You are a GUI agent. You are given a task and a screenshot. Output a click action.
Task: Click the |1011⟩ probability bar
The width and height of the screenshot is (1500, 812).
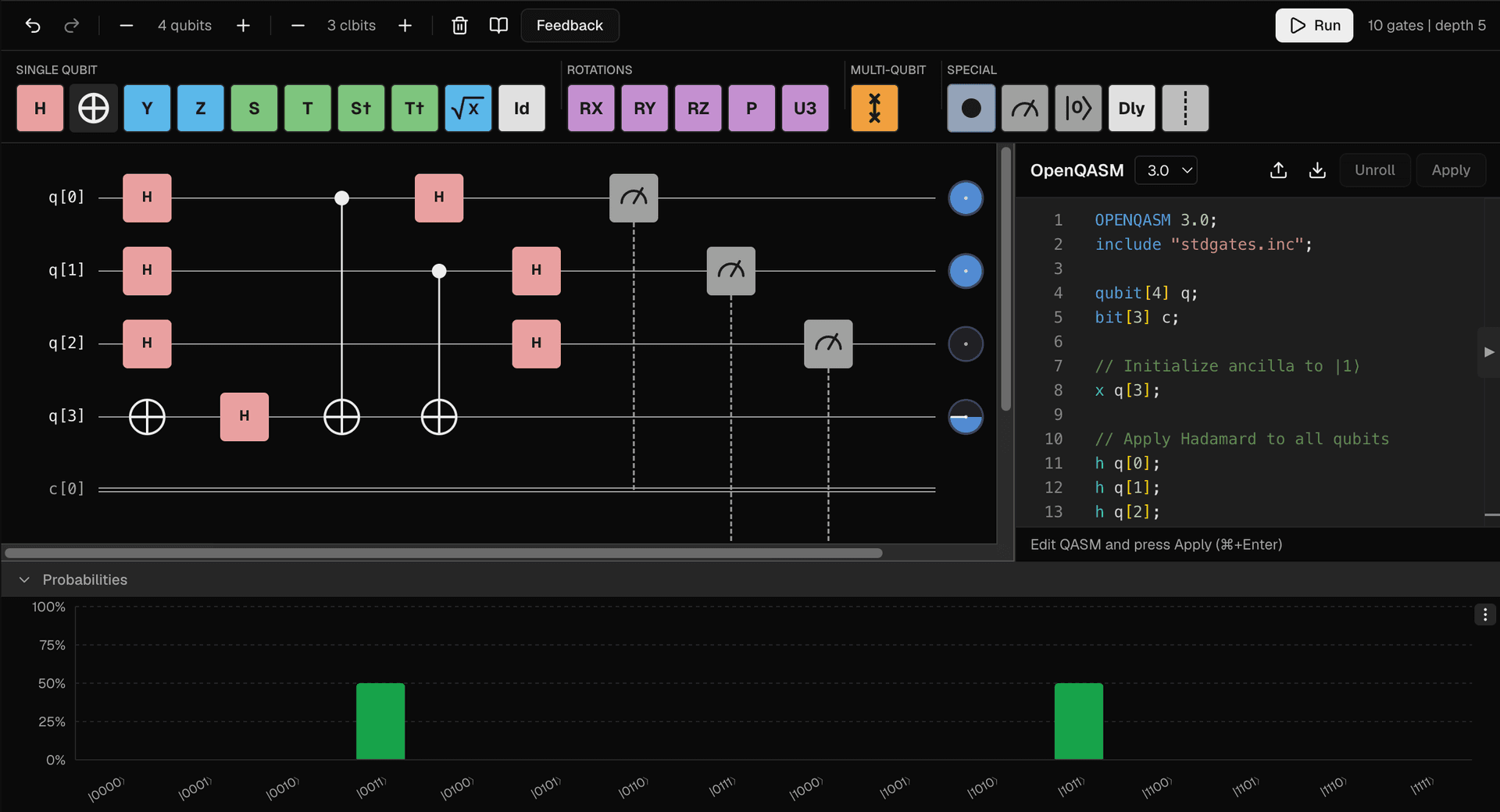(x=1079, y=721)
